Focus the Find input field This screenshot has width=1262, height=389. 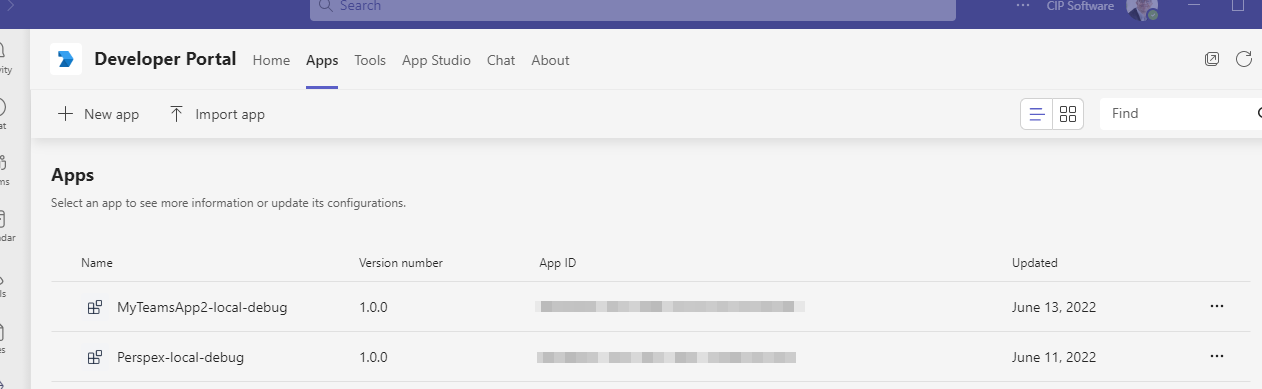1180,114
